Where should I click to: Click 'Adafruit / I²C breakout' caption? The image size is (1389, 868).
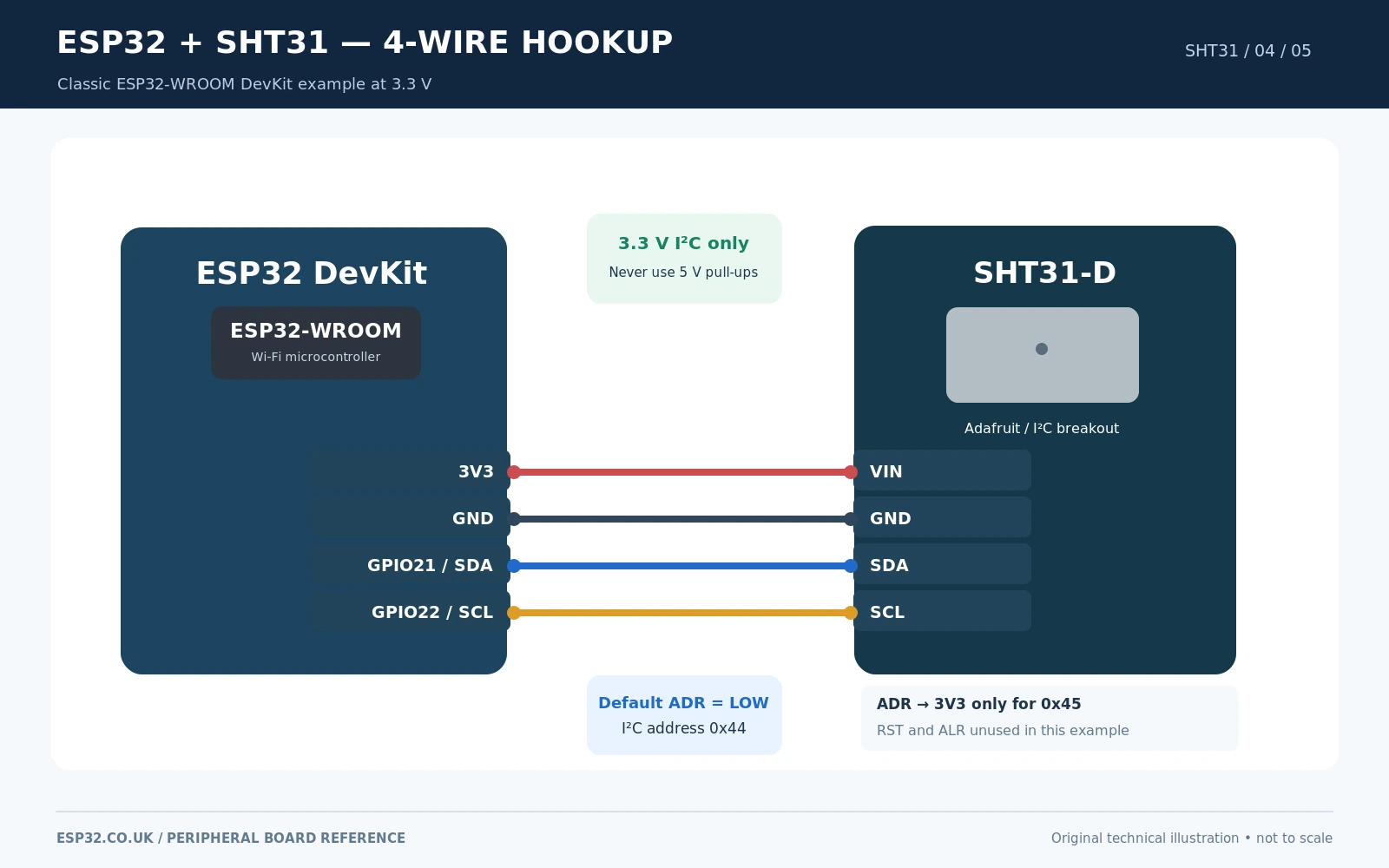click(1042, 429)
